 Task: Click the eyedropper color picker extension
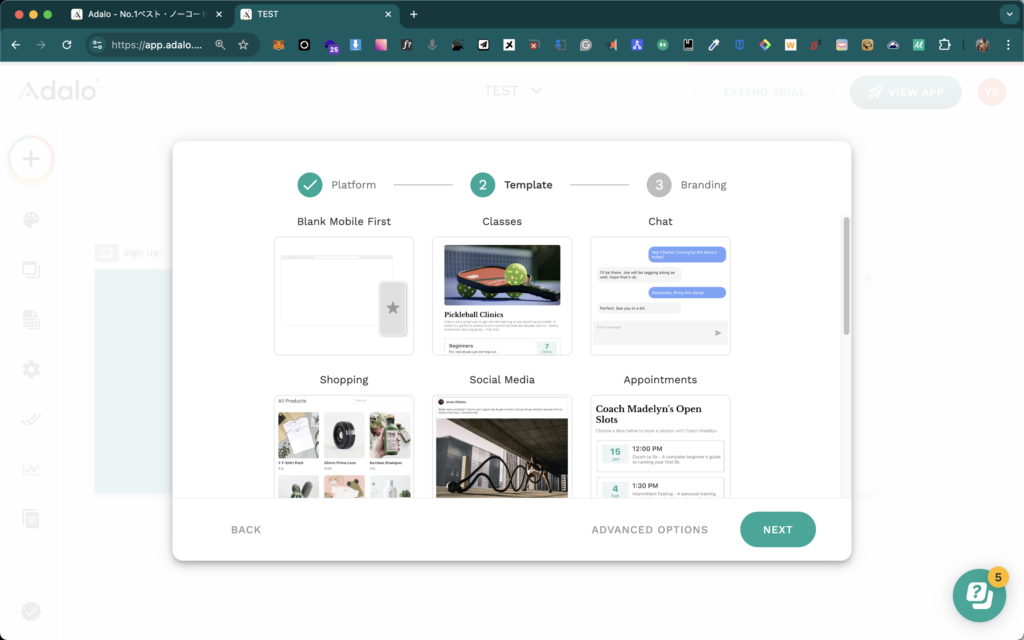[x=714, y=45]
